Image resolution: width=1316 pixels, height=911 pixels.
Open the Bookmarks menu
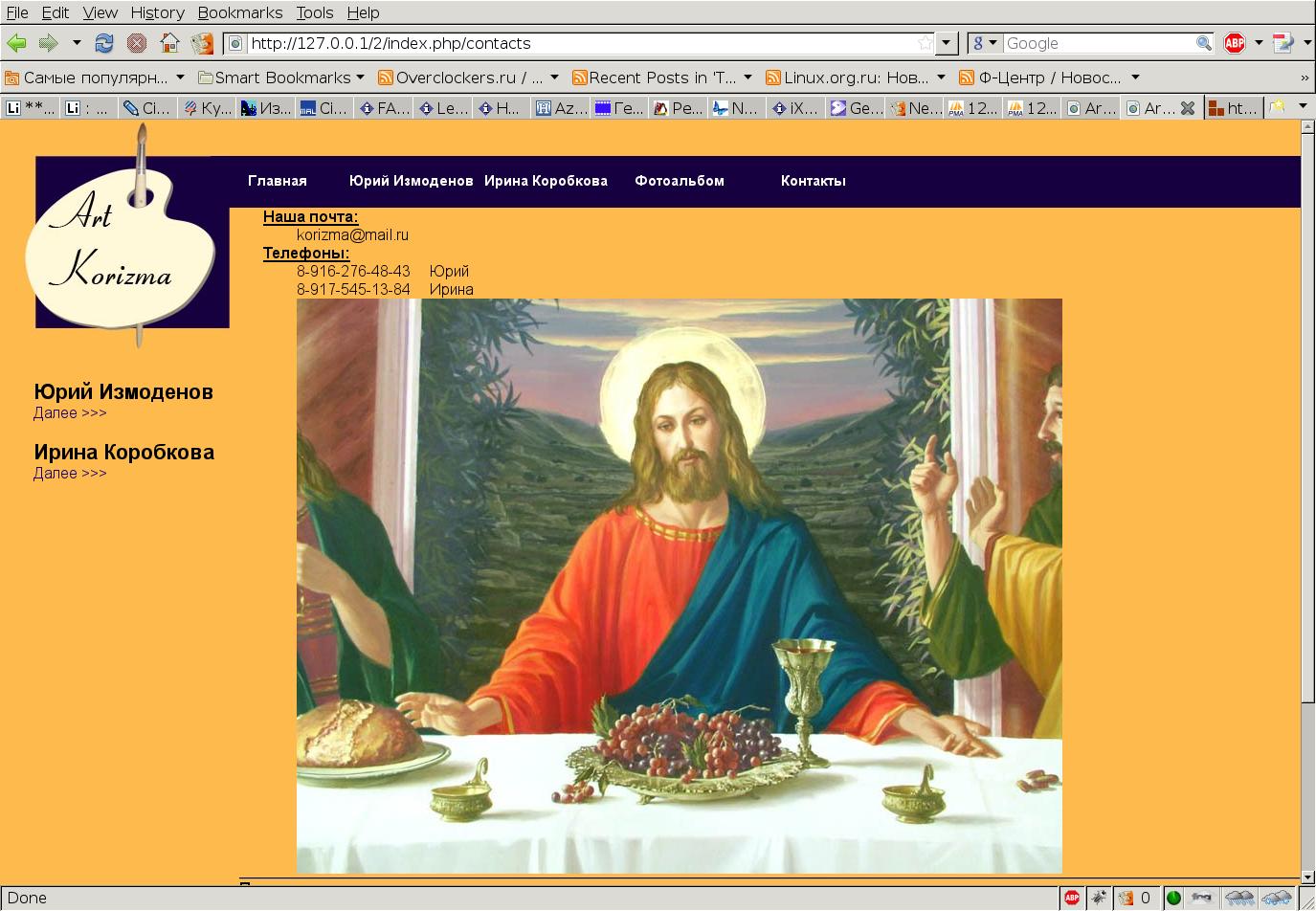click(x=240, y=12)
